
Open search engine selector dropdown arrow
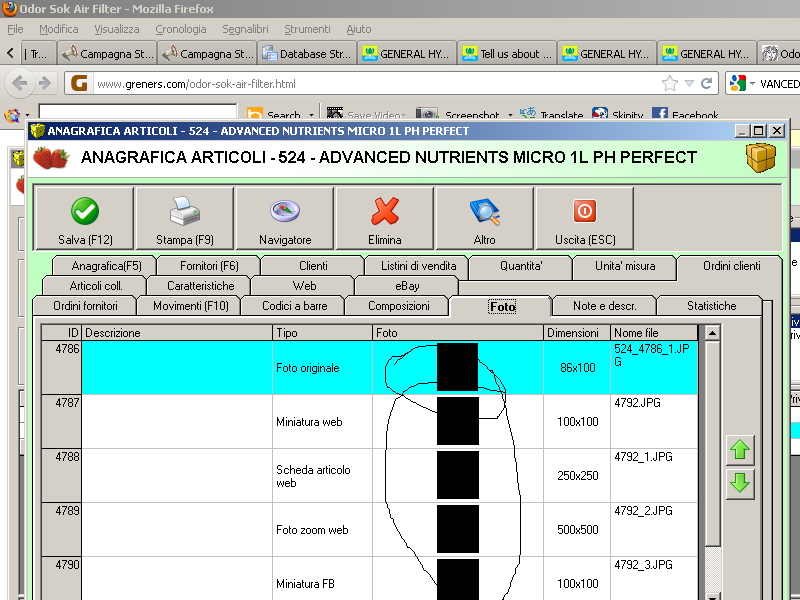(x=752, y=83)
